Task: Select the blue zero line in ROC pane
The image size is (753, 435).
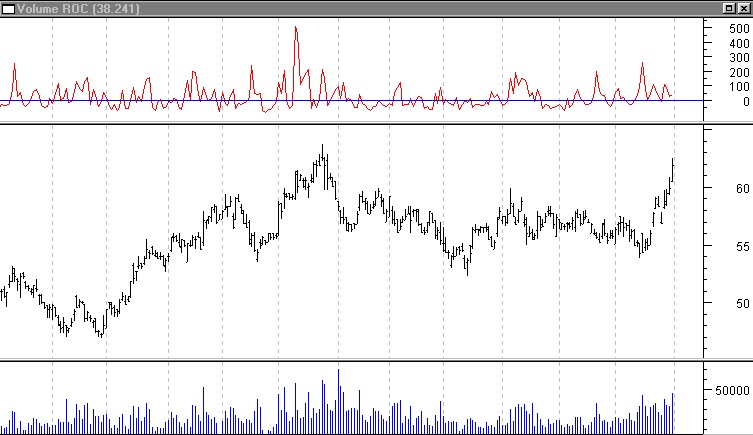Action: click(x=352, y=101)
